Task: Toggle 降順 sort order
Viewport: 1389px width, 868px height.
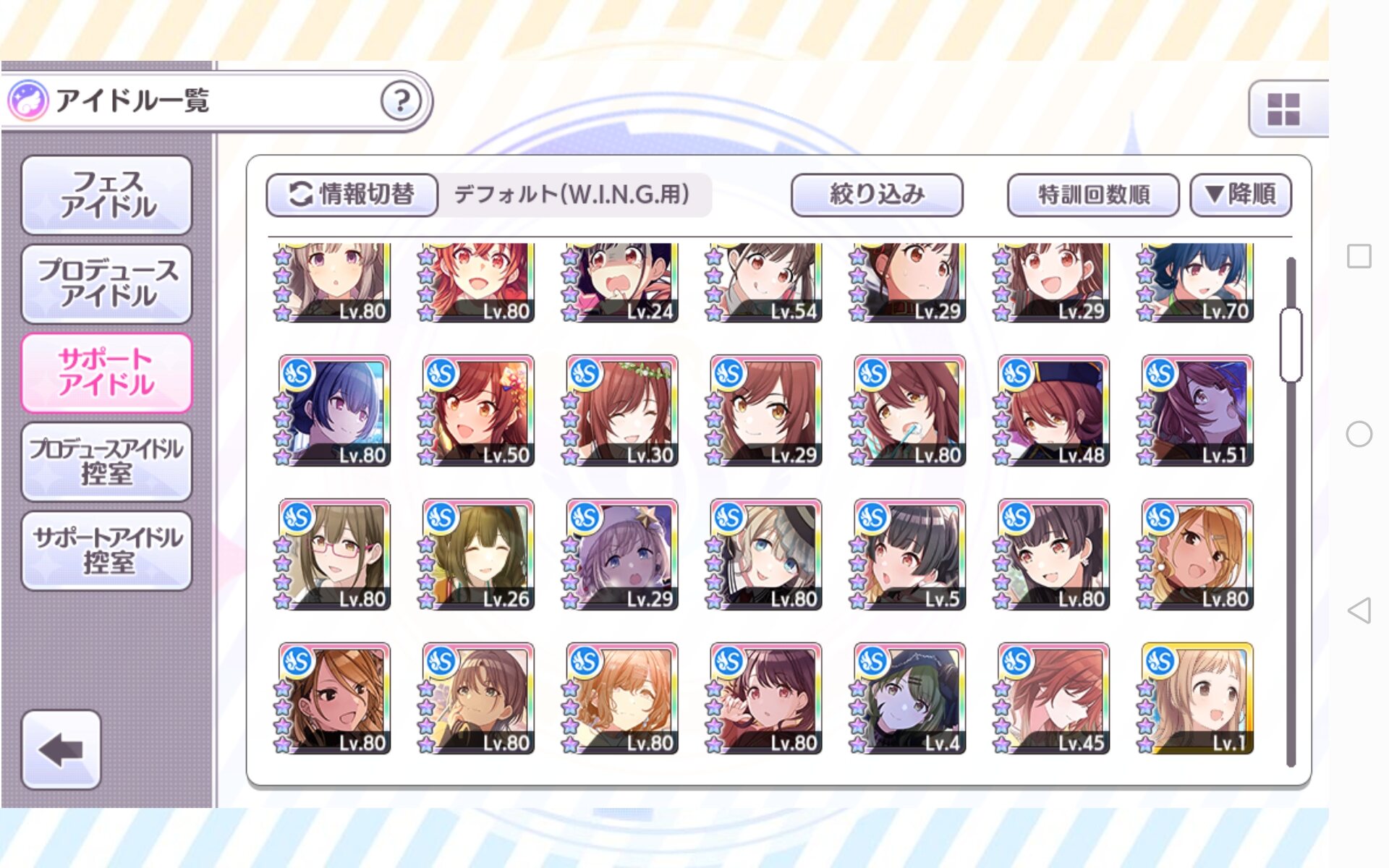Action: 1240,195
